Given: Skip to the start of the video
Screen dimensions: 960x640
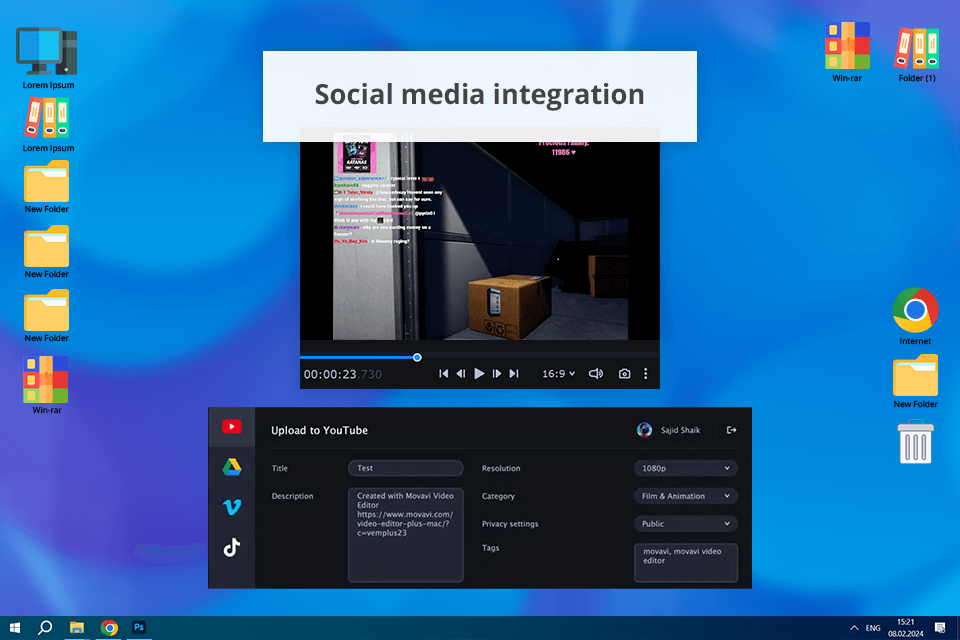Looking at the screenshot, I should (443, 374).
